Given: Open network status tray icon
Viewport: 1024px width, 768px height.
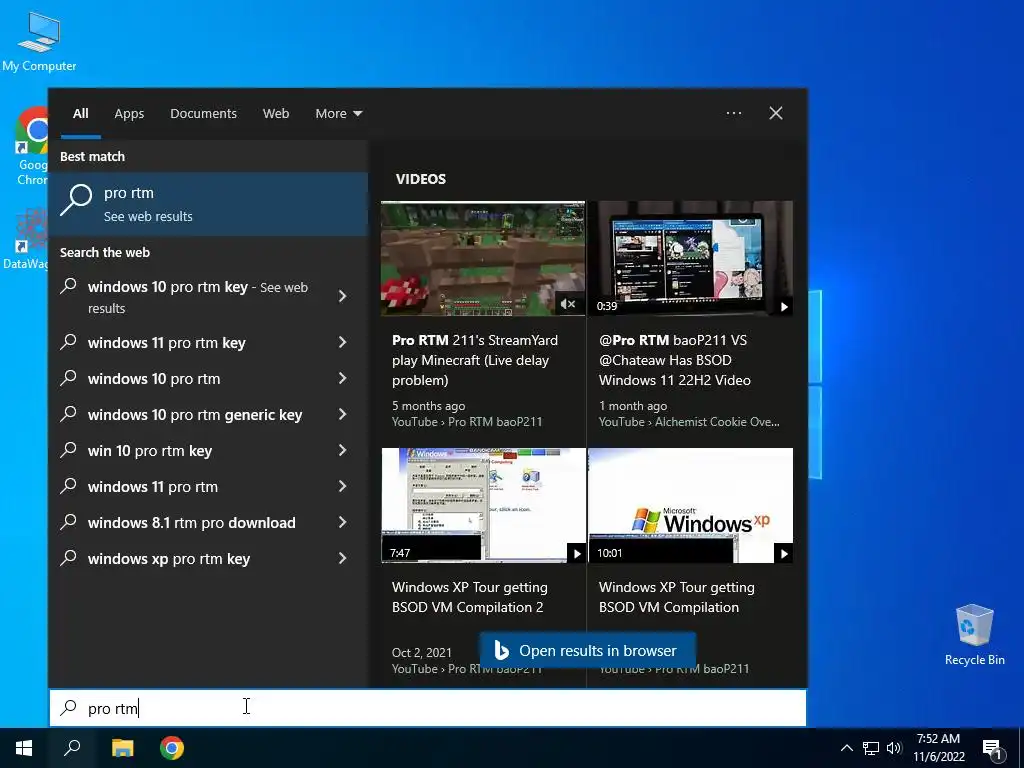Looking at the screenshot, I should [x=871, y=748].
